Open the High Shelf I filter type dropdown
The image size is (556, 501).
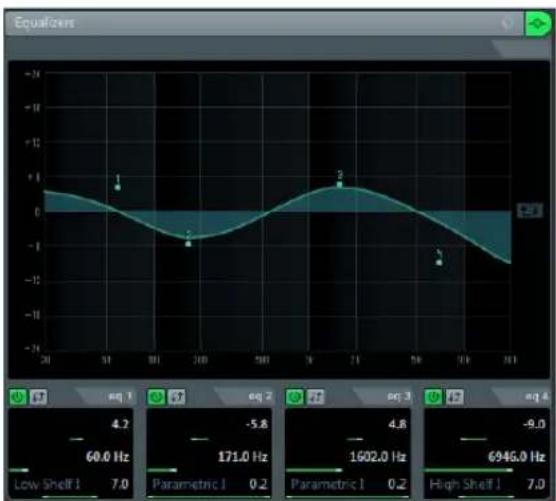coord(465,484)
